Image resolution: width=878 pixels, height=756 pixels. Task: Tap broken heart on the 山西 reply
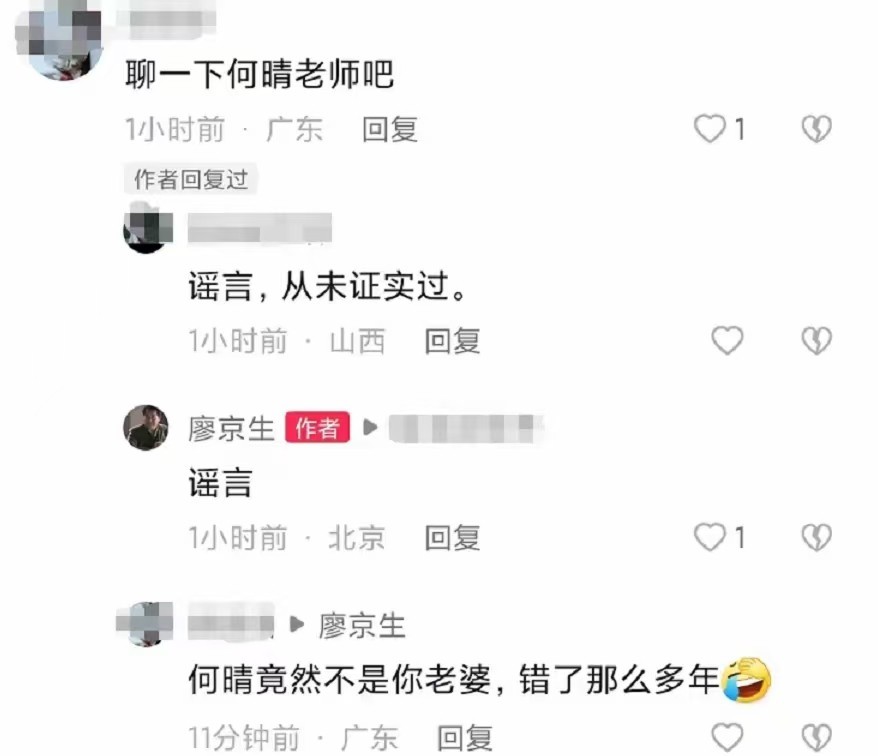coord(816,340)
